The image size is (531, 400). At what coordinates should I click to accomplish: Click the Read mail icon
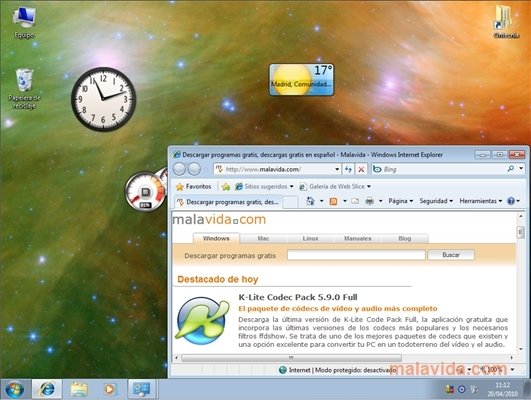[355, 201]
